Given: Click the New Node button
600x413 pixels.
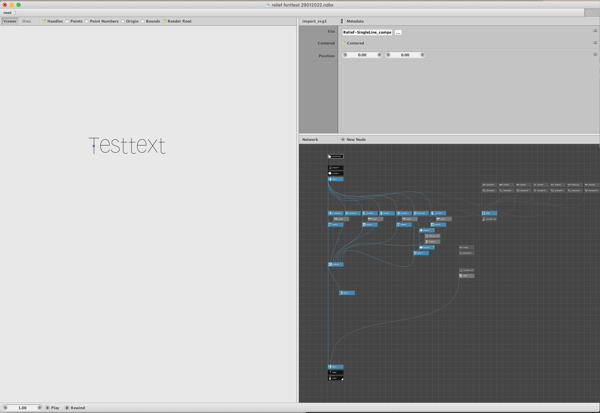Looking at the screenshot, I should click(353, 140).
